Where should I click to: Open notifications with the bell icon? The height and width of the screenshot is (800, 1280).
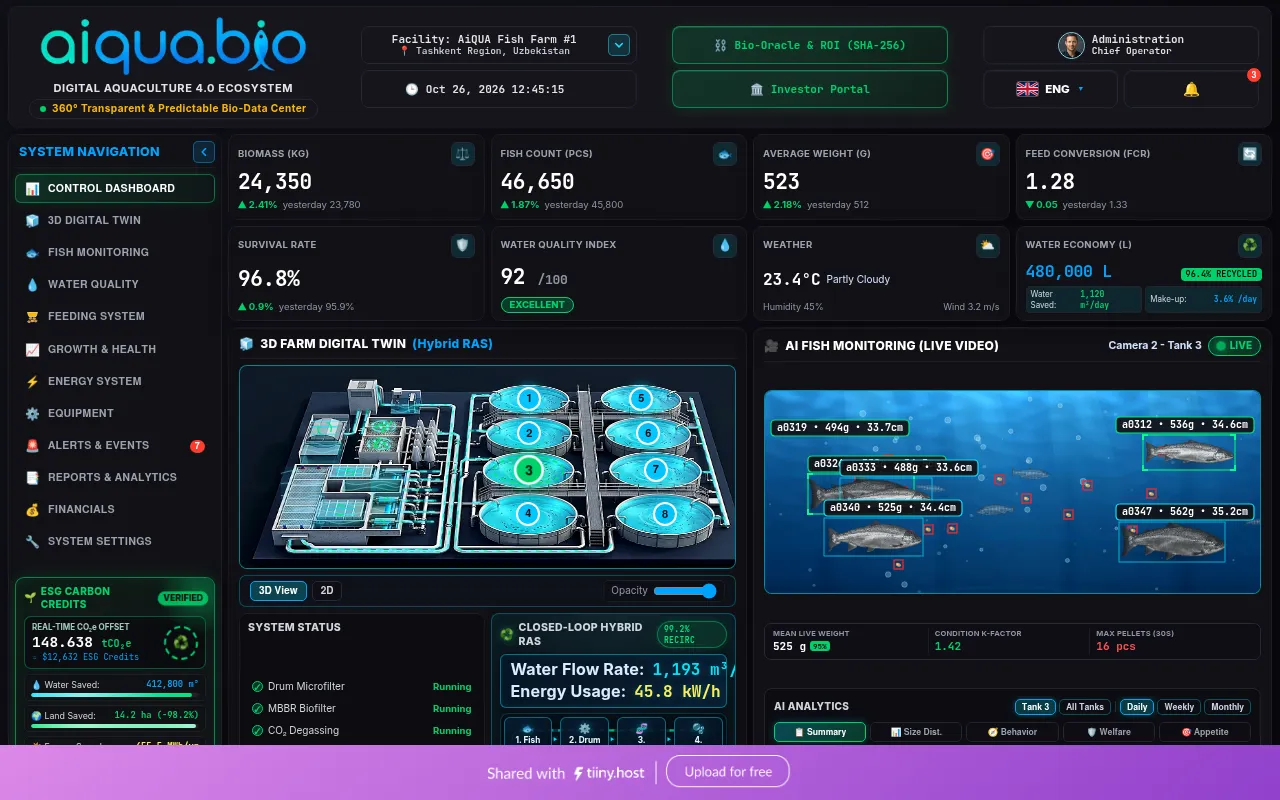click(x=1191, y=89)
